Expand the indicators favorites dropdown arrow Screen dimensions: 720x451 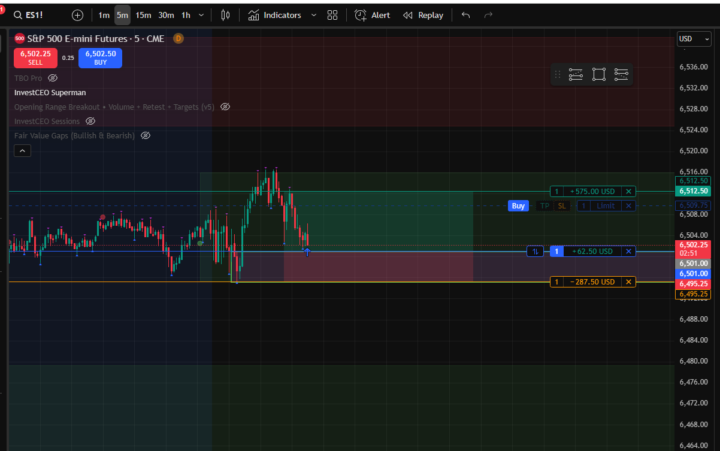(314, 15)
